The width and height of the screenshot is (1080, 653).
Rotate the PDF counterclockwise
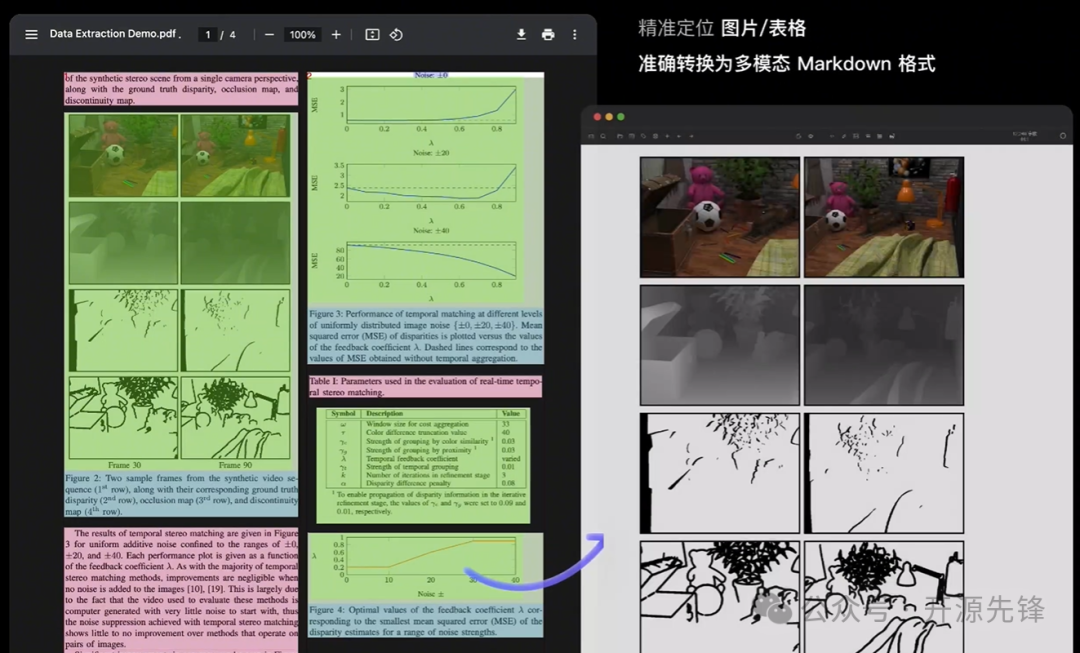pos(396,35)
